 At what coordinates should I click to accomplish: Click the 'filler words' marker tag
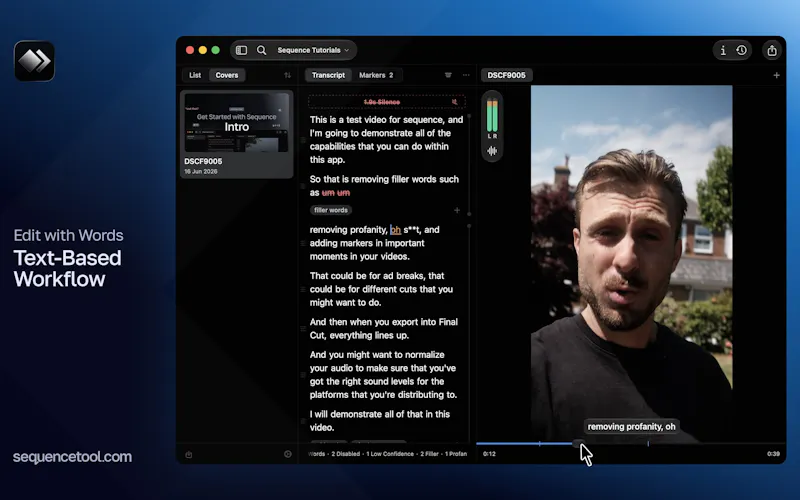331,210
